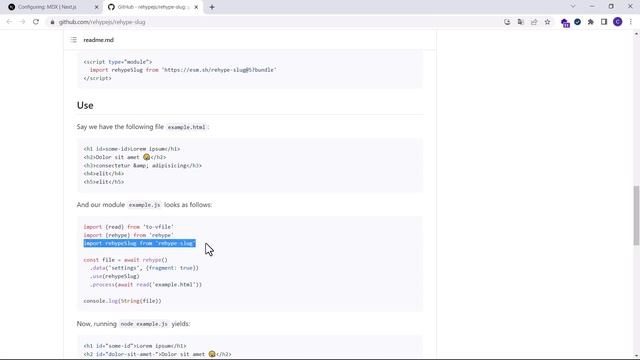Screen dimensions: 640x360
Task: Click the const file = await rehype() line
Action: [x=125, y=260]
